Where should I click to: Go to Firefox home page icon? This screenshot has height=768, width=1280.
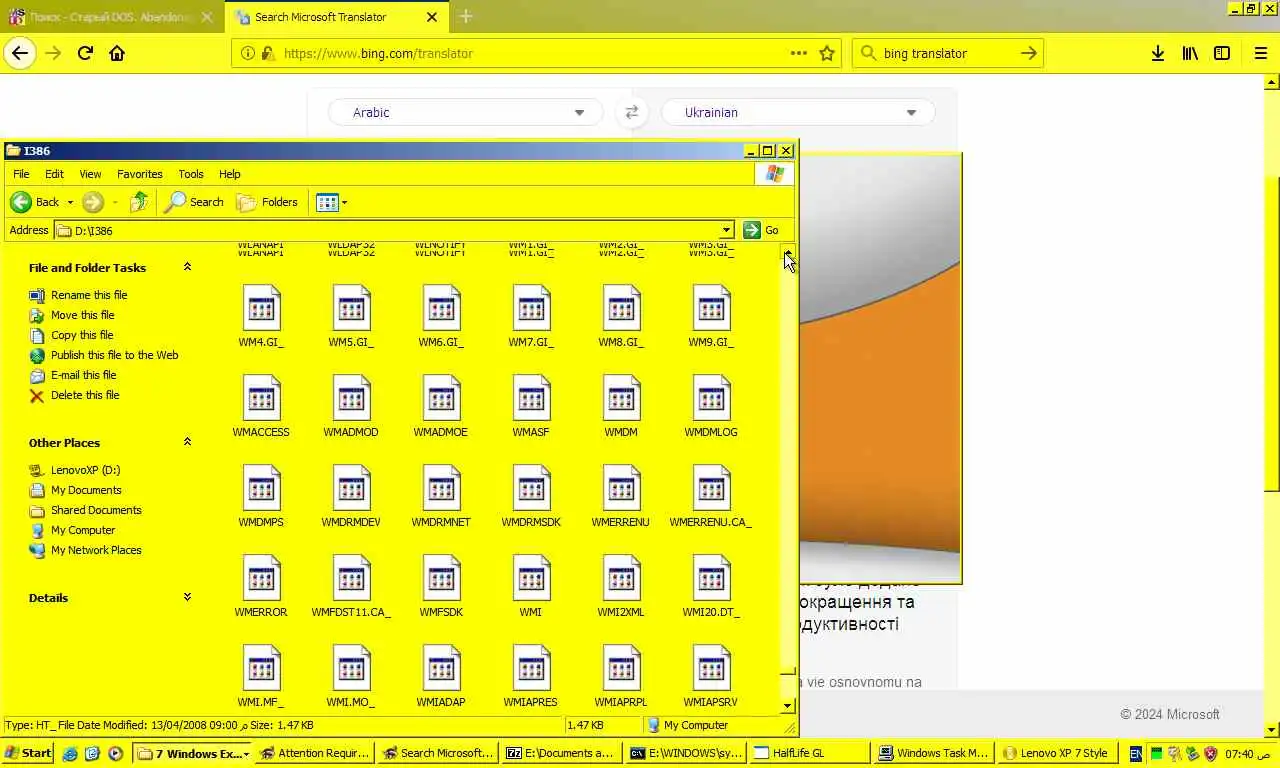click(117, 53)
